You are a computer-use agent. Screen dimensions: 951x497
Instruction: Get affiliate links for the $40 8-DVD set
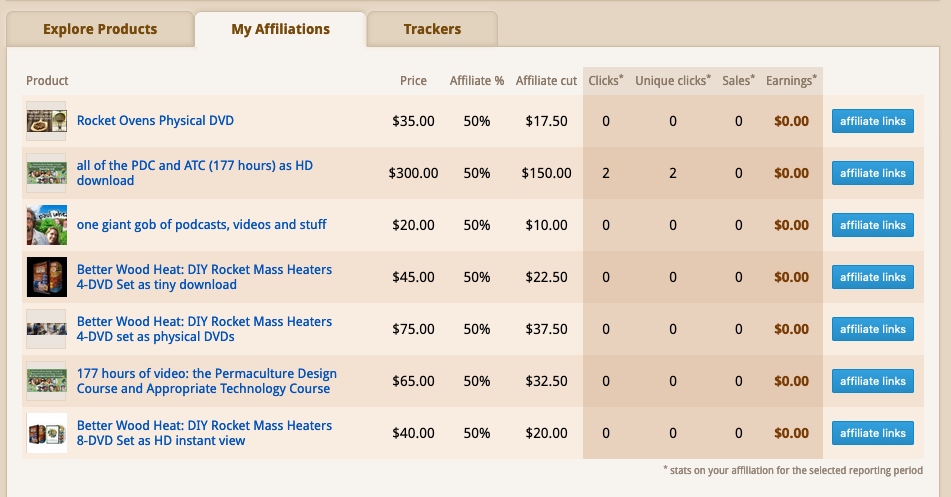point(872,433)
